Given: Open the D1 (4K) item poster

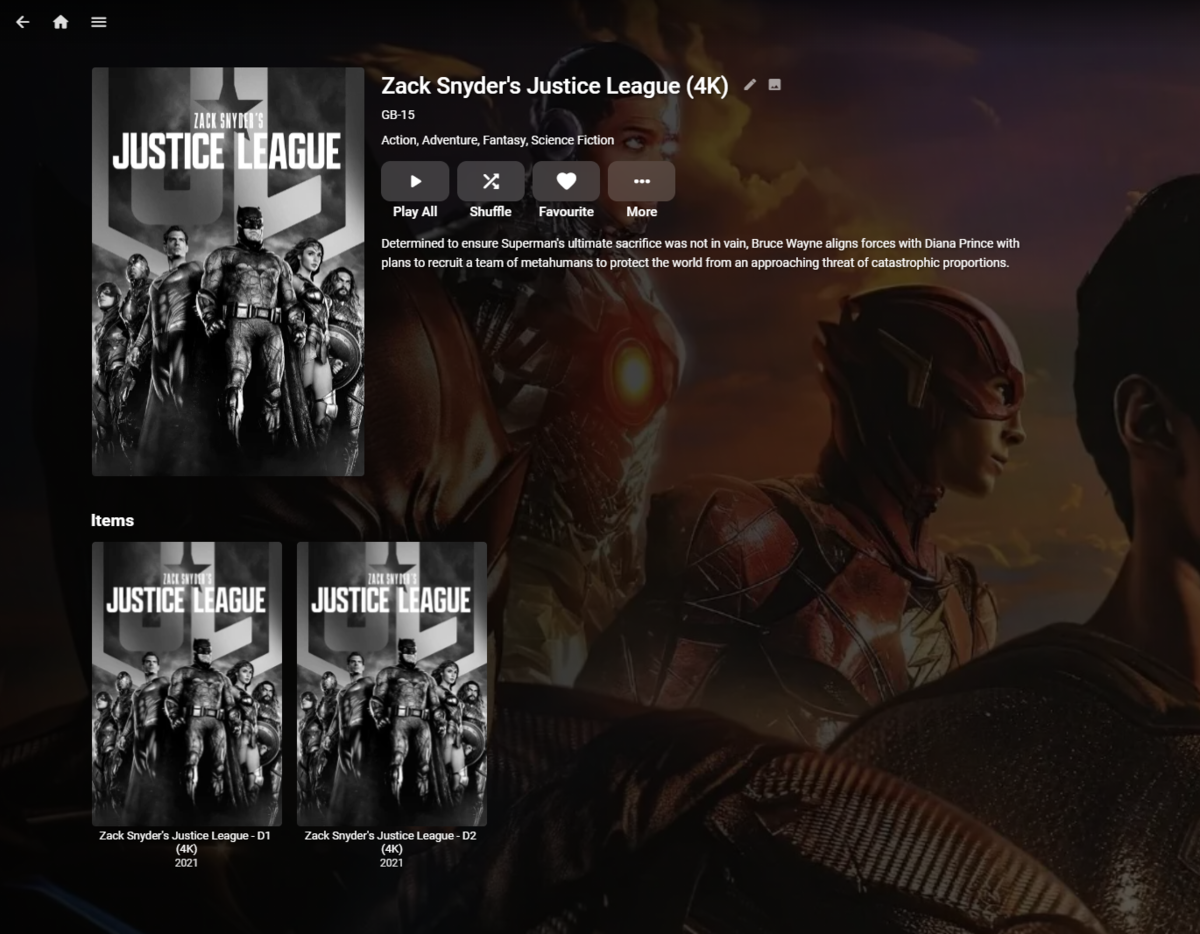Looking at the screenshot, I should (187, 684).
